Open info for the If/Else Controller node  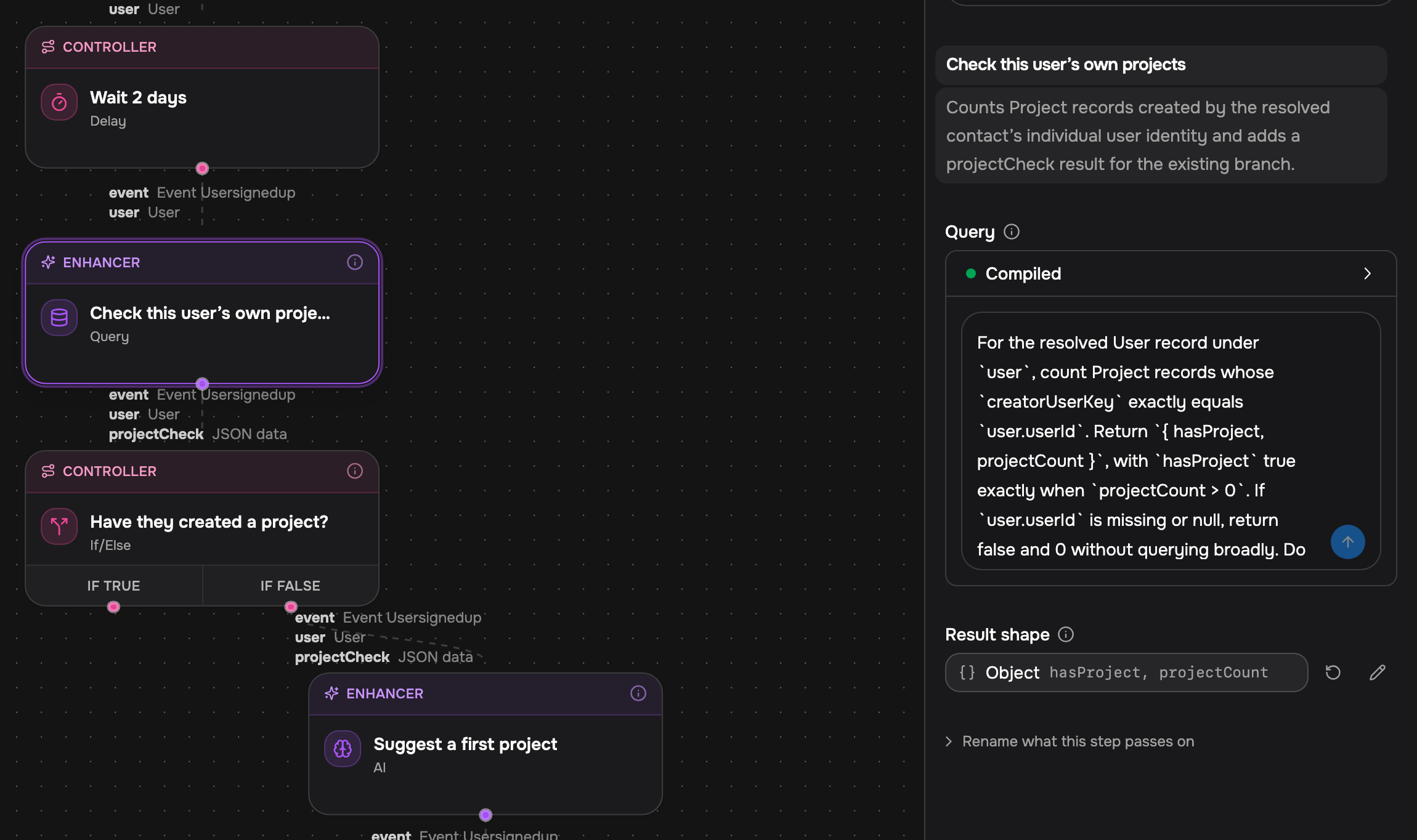[355, 471]
